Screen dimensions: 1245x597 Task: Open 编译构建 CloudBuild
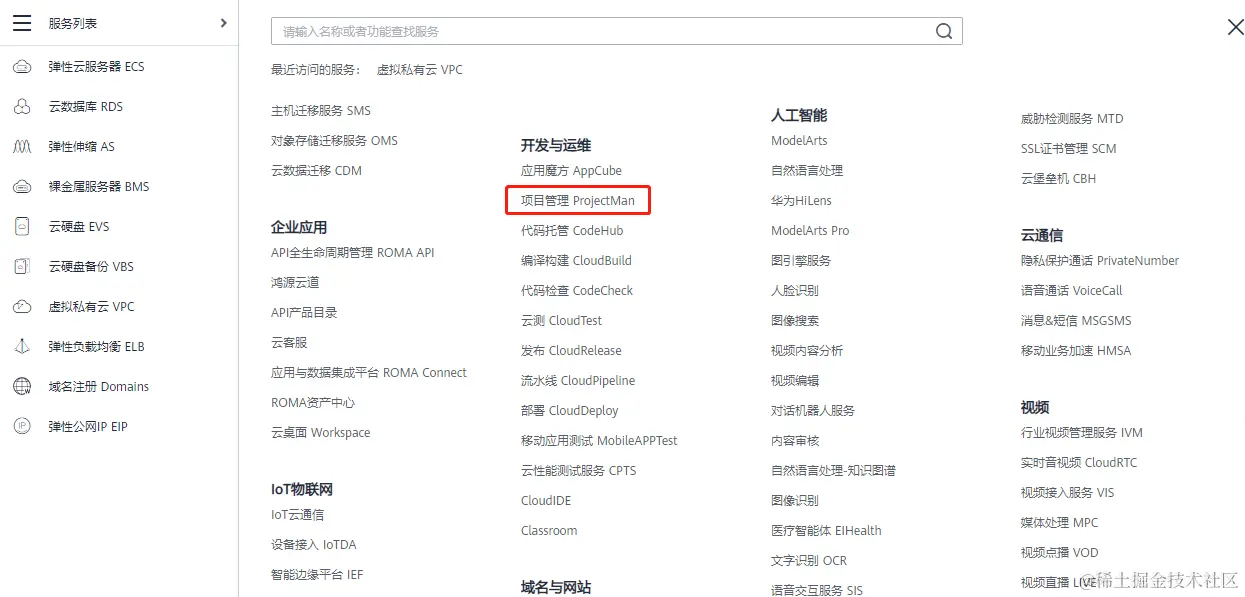576,261
